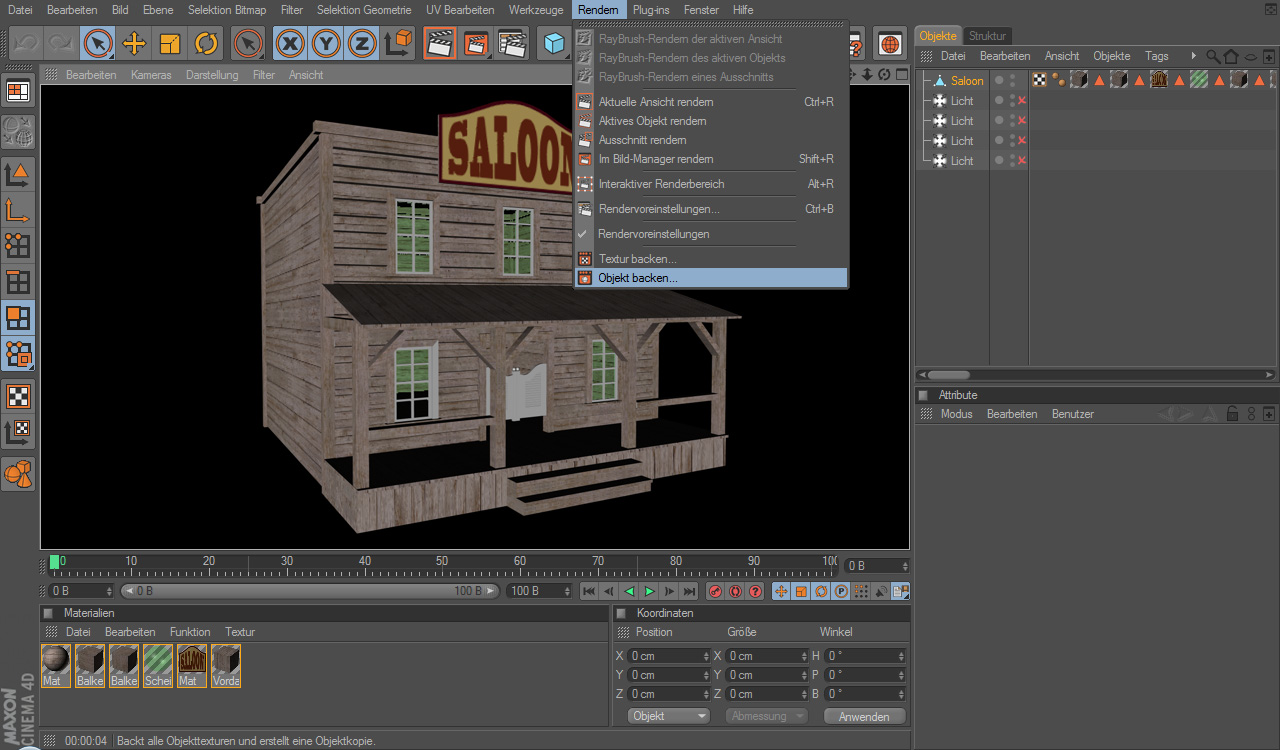Click the Position Y input field
This screenshot has width=1280, height=750.
pos(662,675)
